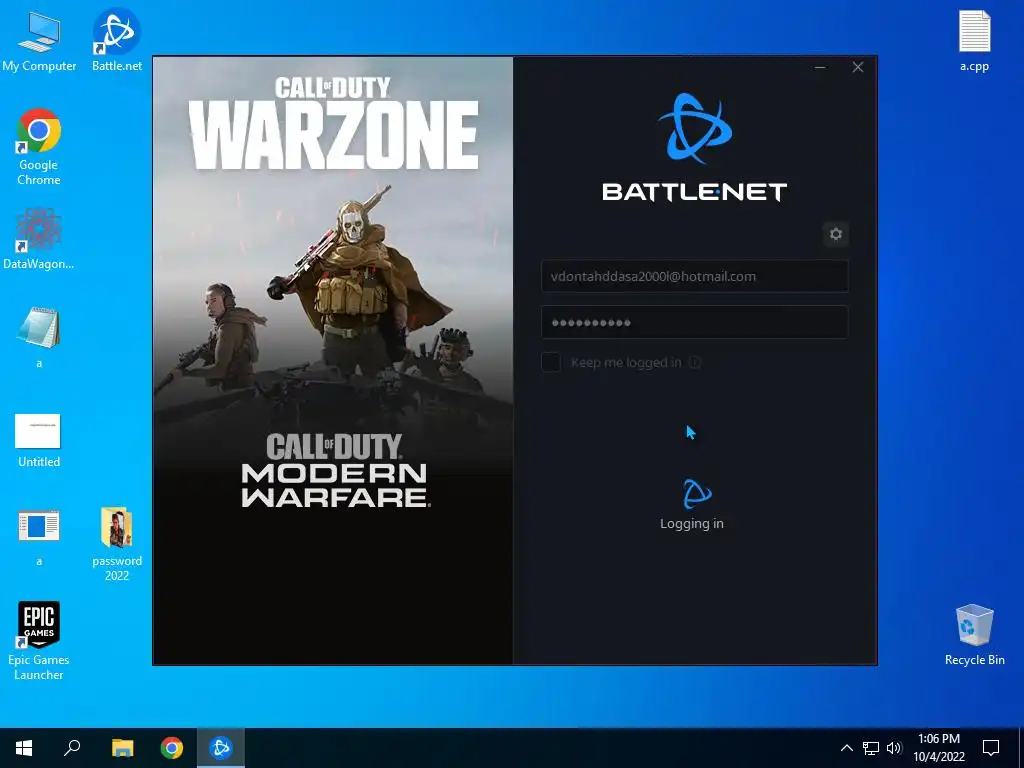Expand hidden system tray icons
Screen dimensions: 1024x768
[846, 748]
